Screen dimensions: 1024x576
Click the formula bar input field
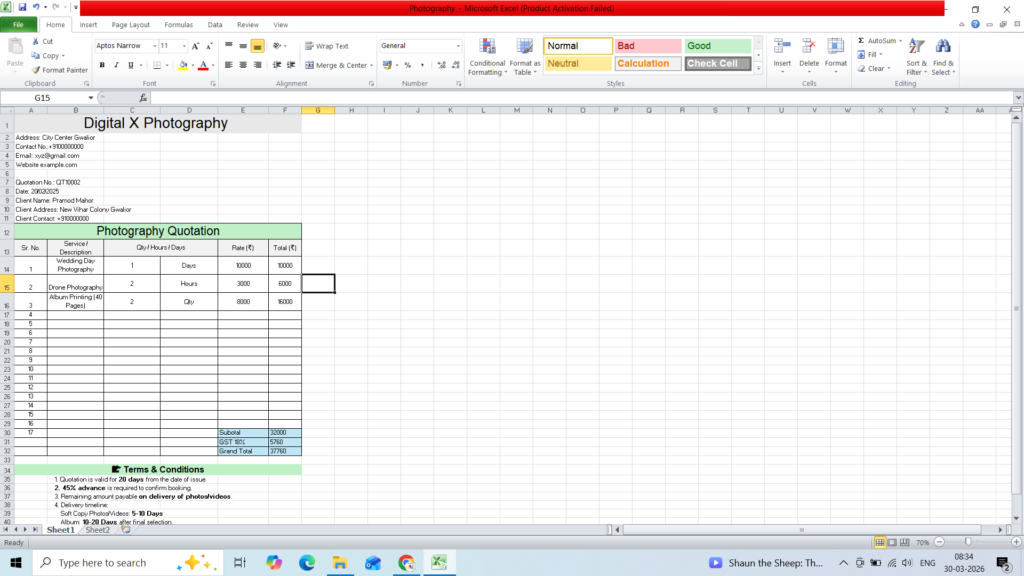(581, 98)
